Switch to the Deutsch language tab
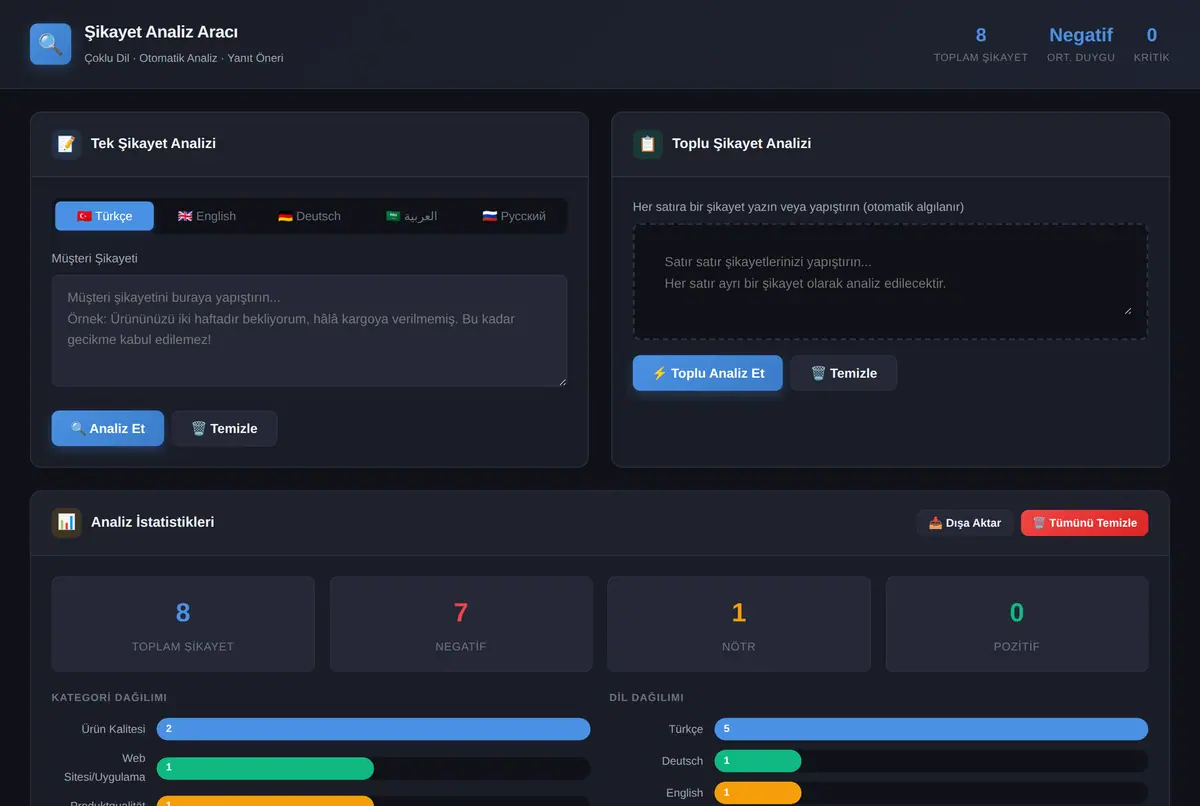The width and height of the screenshot is (1200, 806). [309, 216]
